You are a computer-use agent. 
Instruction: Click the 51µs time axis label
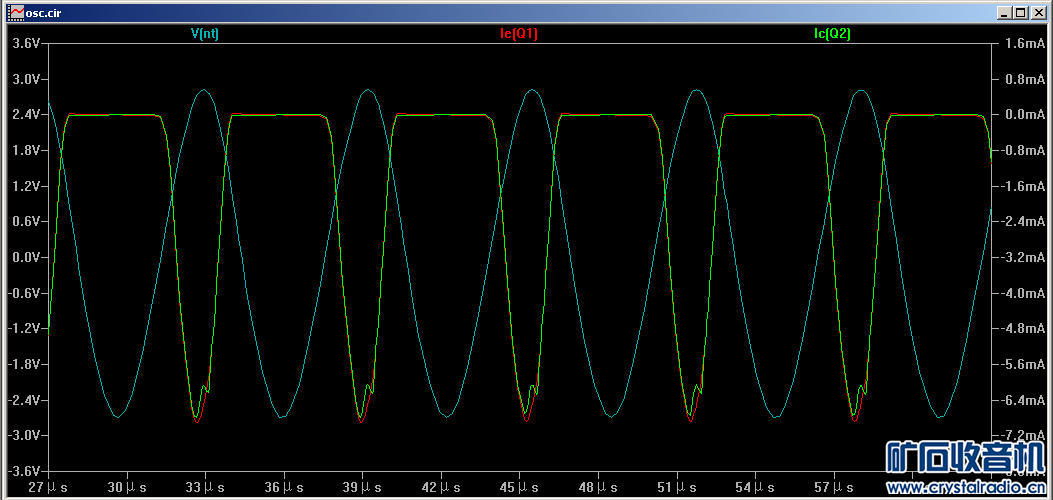[x=677, y=486]
